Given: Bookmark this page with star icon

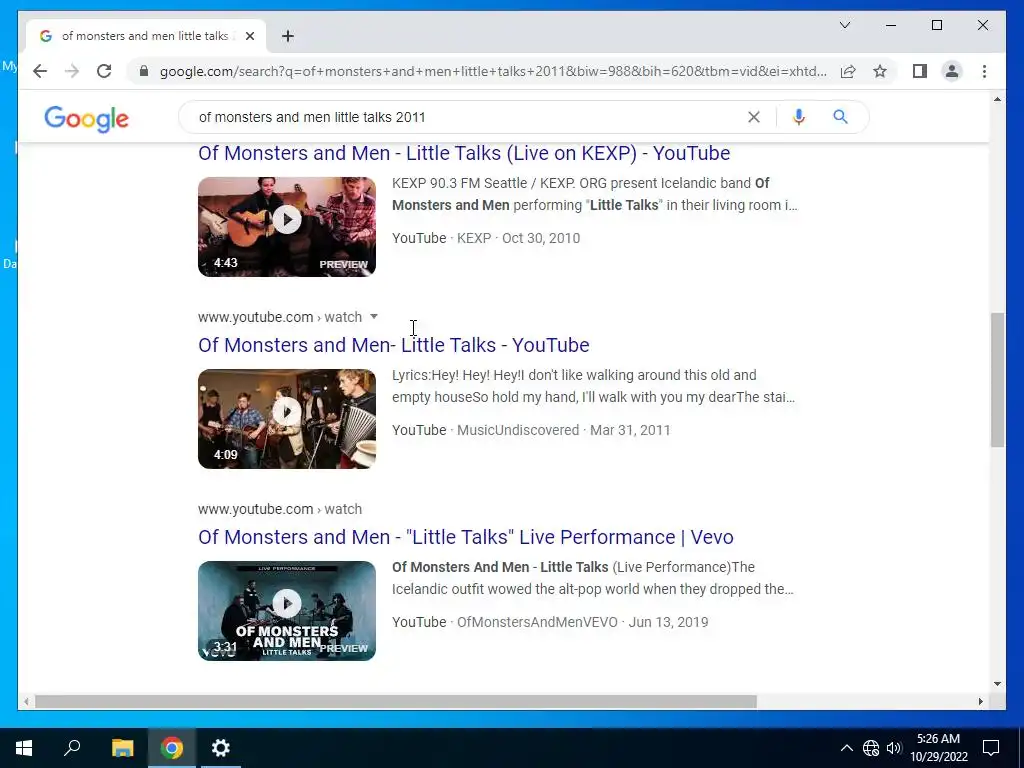Looking at the screenshot, I should point(880,71).
